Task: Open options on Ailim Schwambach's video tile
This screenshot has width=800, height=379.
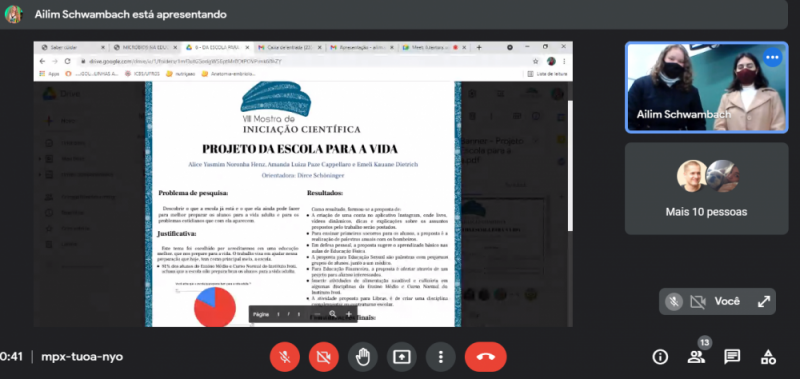Action: click(772, 57)
